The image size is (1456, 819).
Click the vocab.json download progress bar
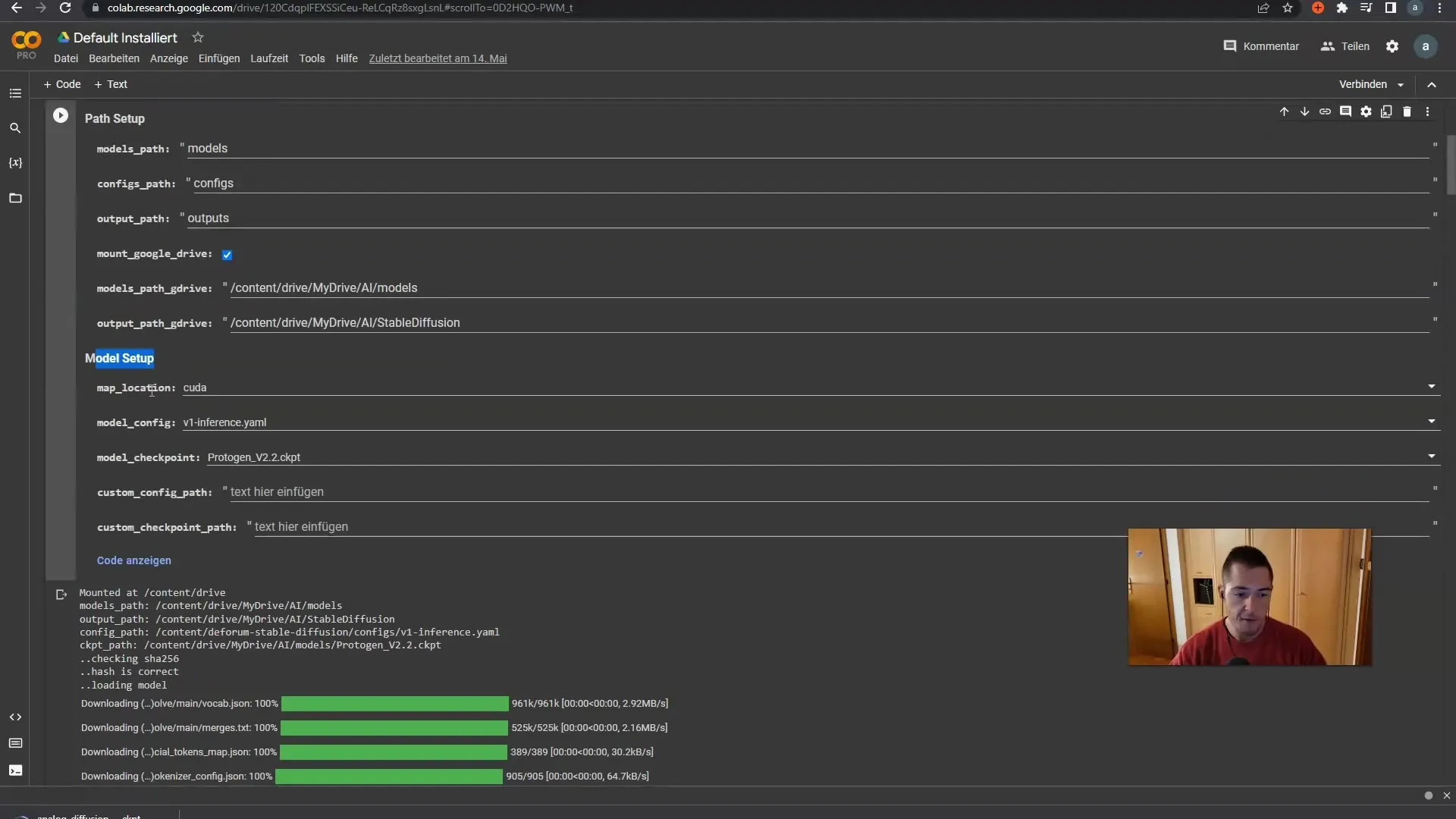coord(394,704)
